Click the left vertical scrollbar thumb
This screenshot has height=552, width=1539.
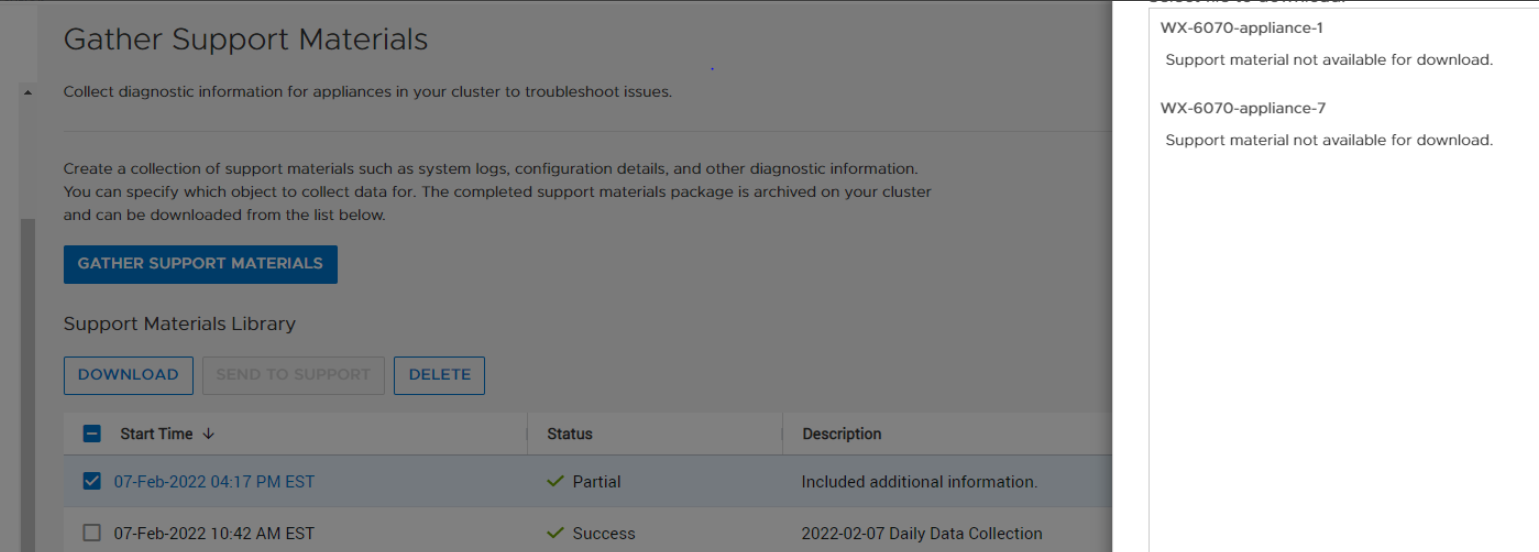click(x=28, y=380)
